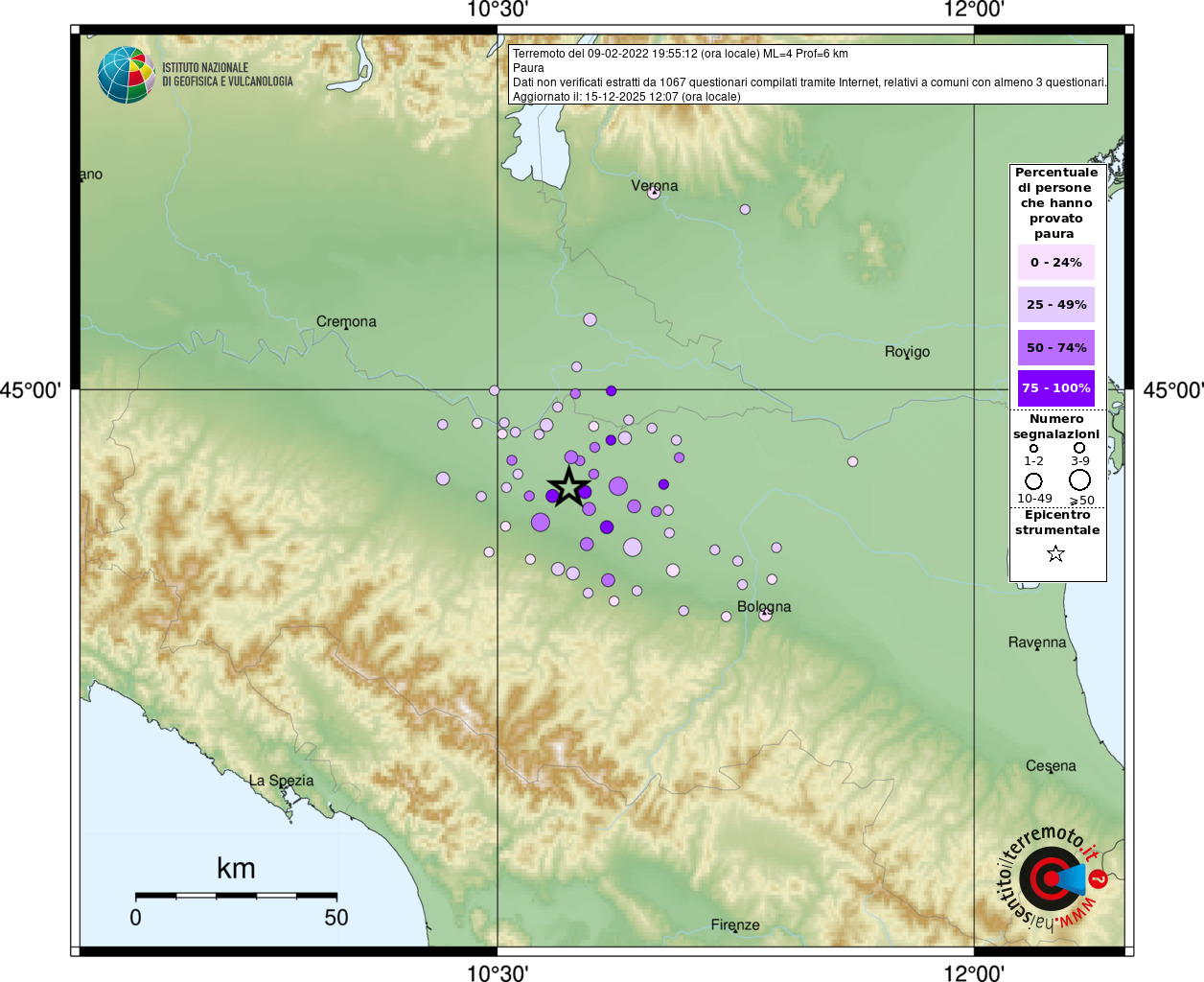Click the ≥50 reports circle in legend
The width and height of the screenshot is (1204, 982).
click(x=1079, y=479)
